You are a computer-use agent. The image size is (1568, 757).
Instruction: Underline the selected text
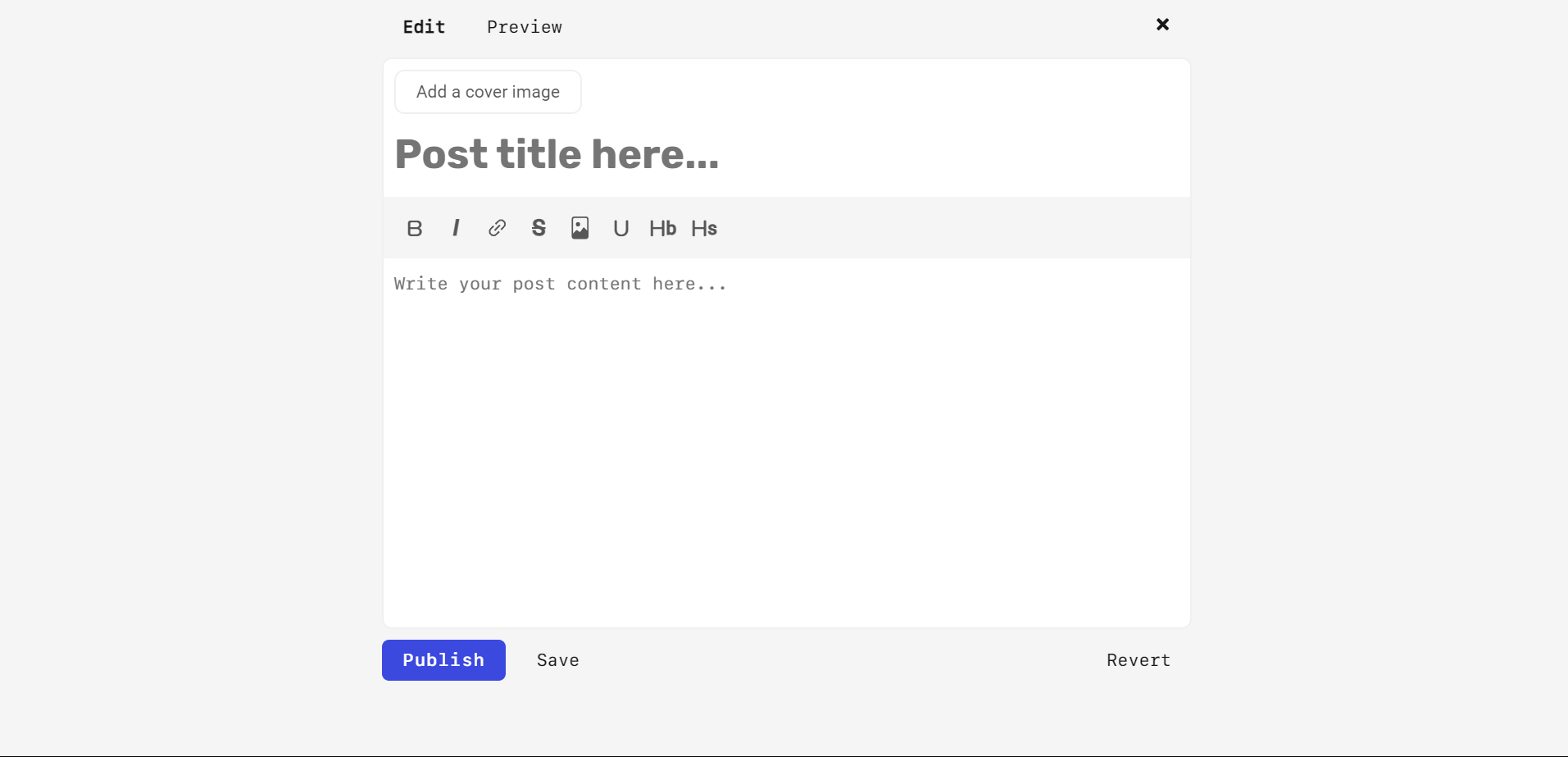coord(621,228)
